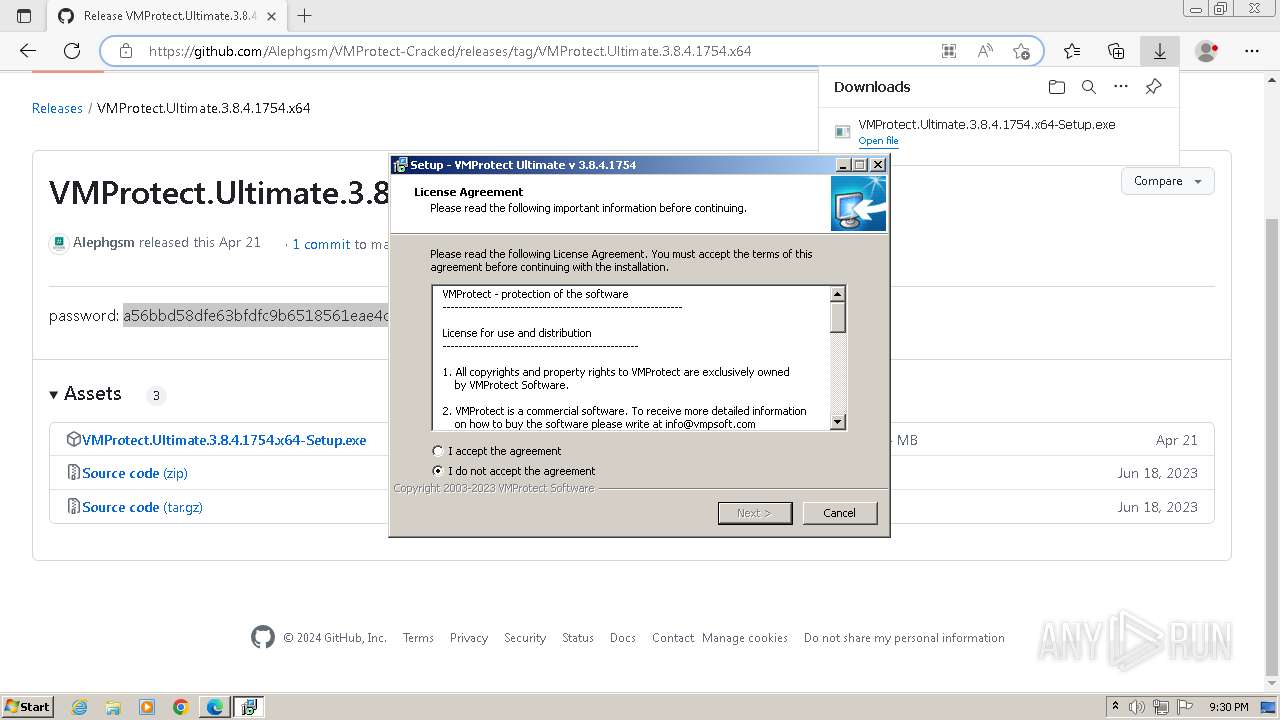Refresh the GitHub page
The height and width of the screenshot is (720, 1280).
tap(72, 51)
